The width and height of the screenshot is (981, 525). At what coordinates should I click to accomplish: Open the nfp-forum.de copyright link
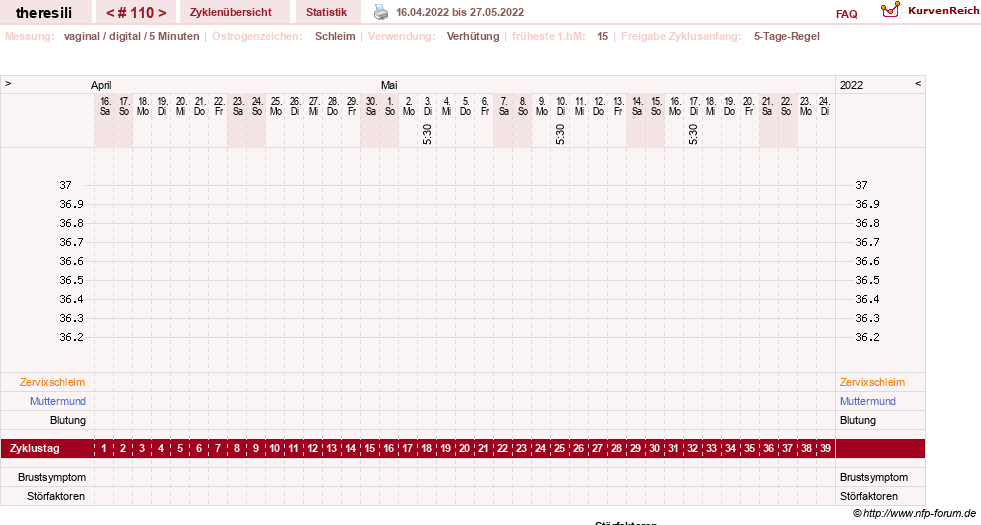pyautogui.click(x=914, y=514)
